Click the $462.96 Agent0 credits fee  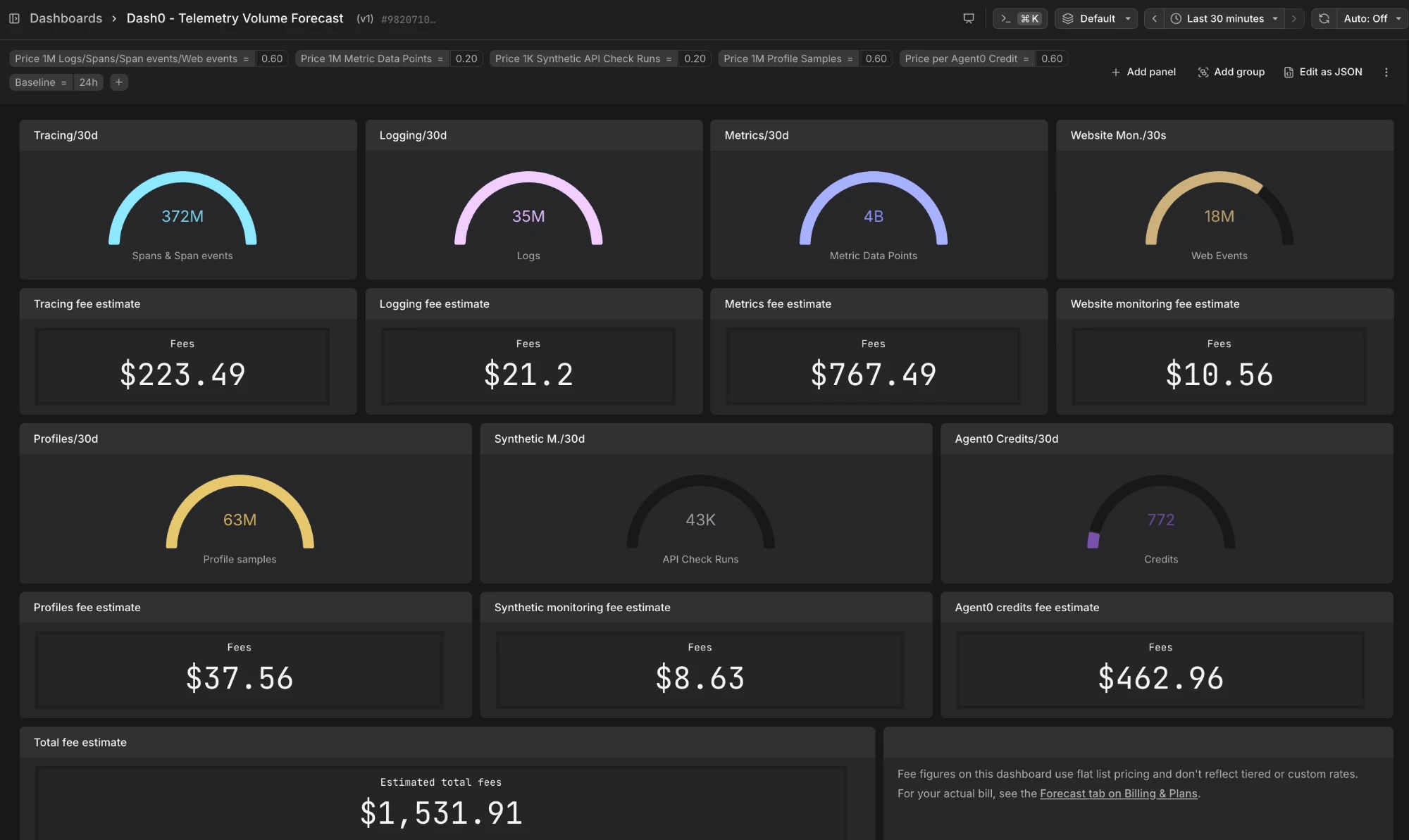1161,677
